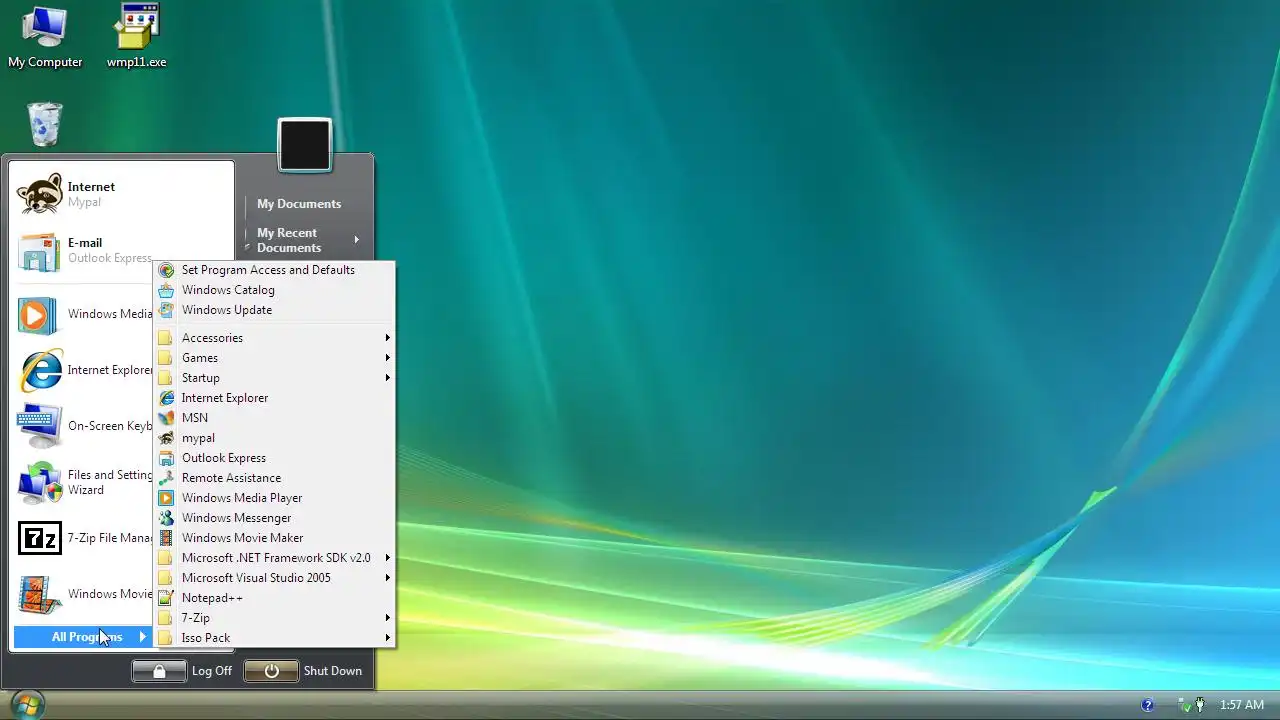Click the 1:57 AM taskbar clock

[1241, 705]
